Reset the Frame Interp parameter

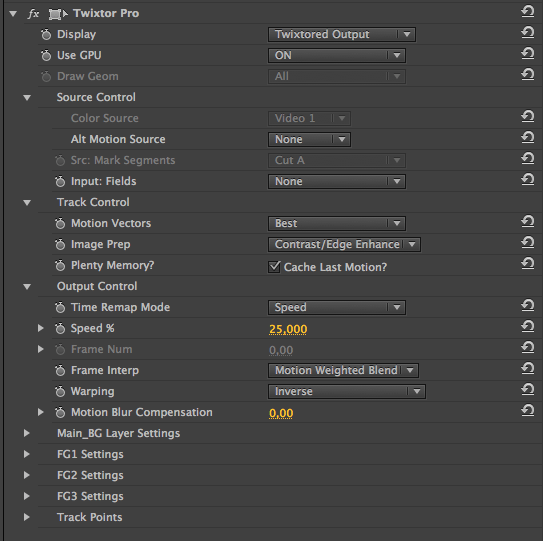click(x=527, y=369)
